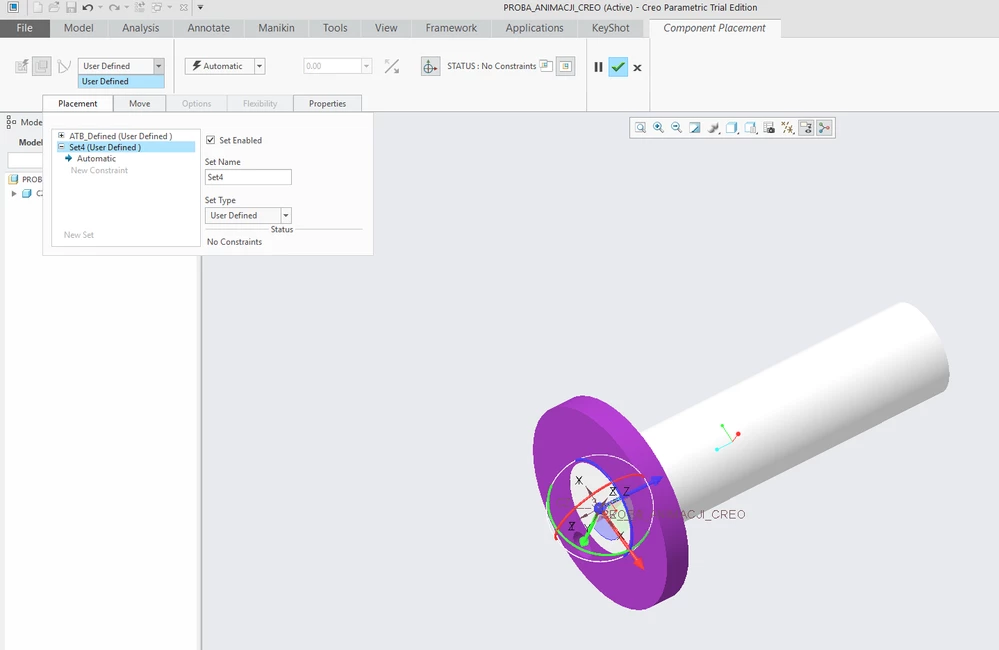Click the Refit view icon
Screen dimensions: 999x650
coord(640,128)
